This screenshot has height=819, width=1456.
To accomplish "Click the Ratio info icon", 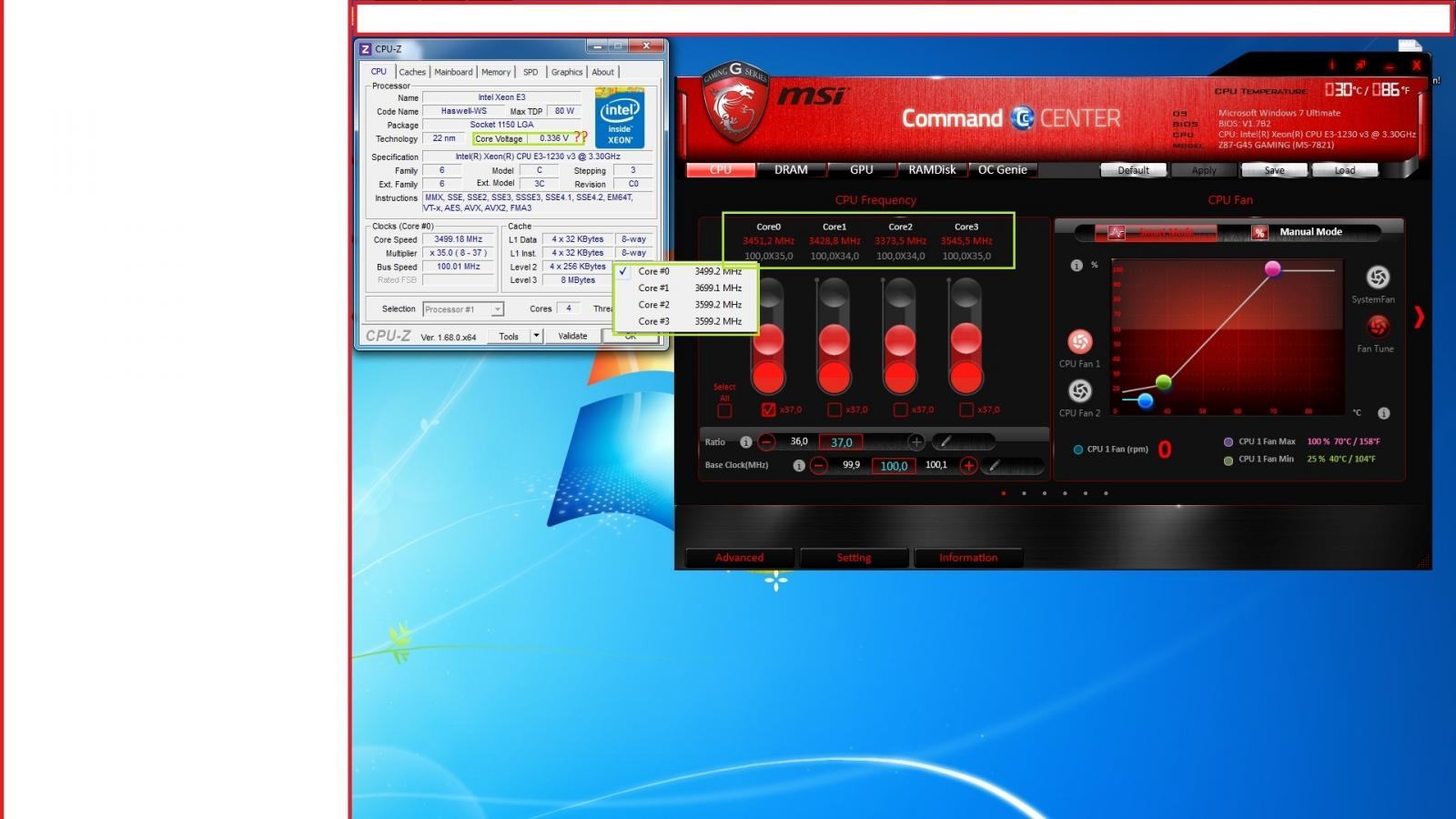I will 745,442.
